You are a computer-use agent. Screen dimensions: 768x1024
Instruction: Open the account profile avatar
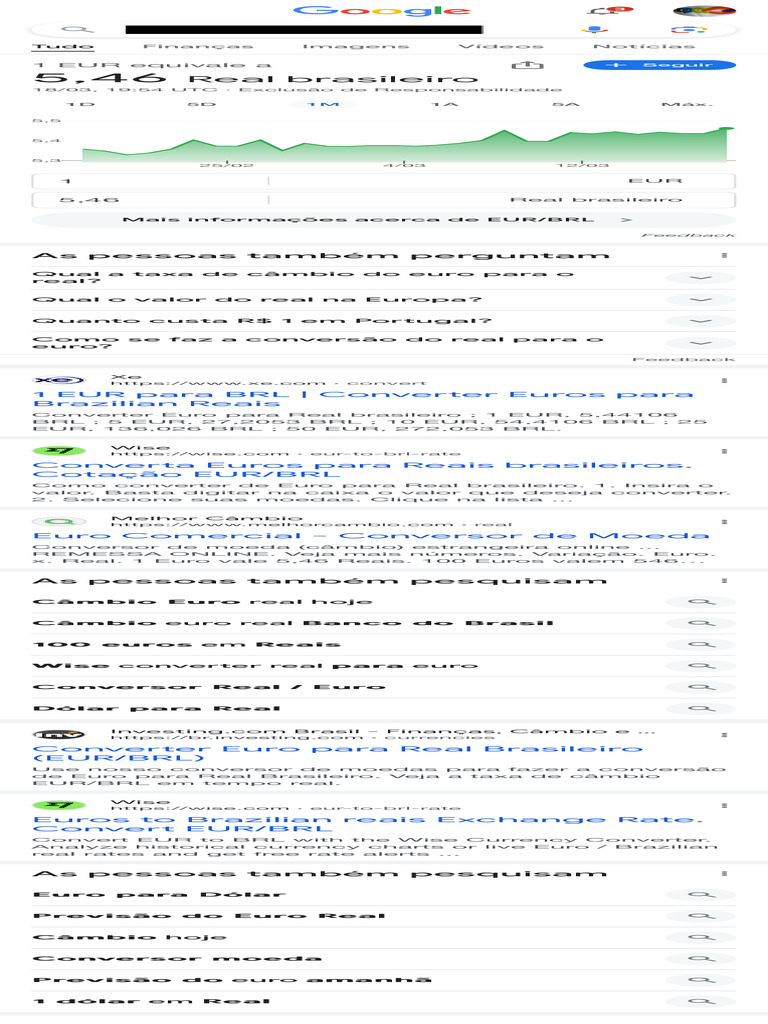(x=704, y=10)
